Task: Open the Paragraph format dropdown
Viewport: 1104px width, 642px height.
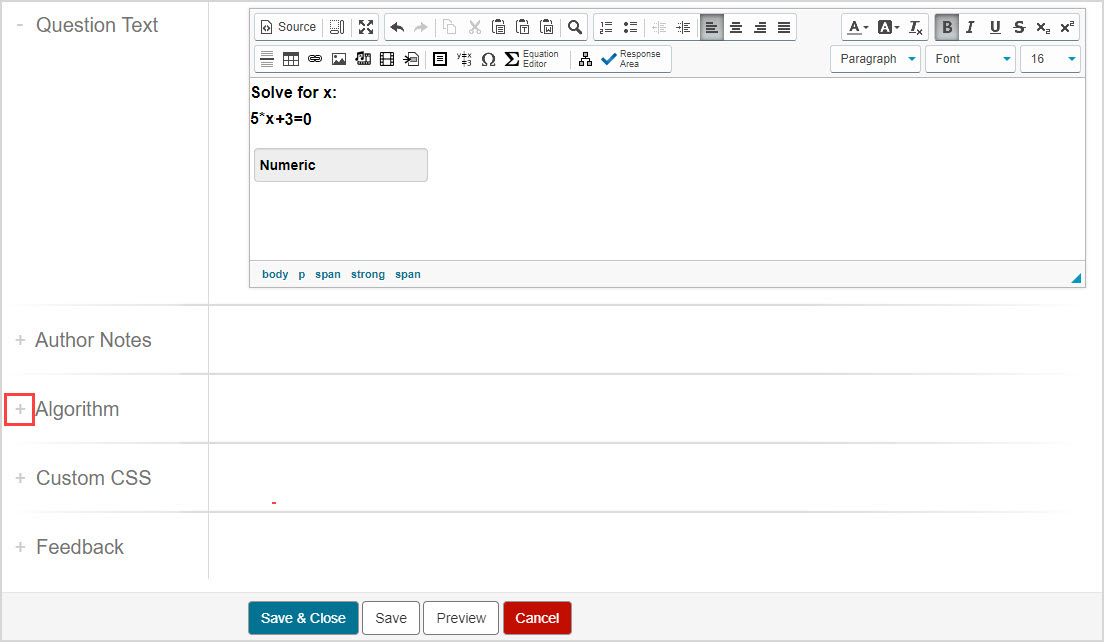Action: pyautogui.click(x=875, y=59)
